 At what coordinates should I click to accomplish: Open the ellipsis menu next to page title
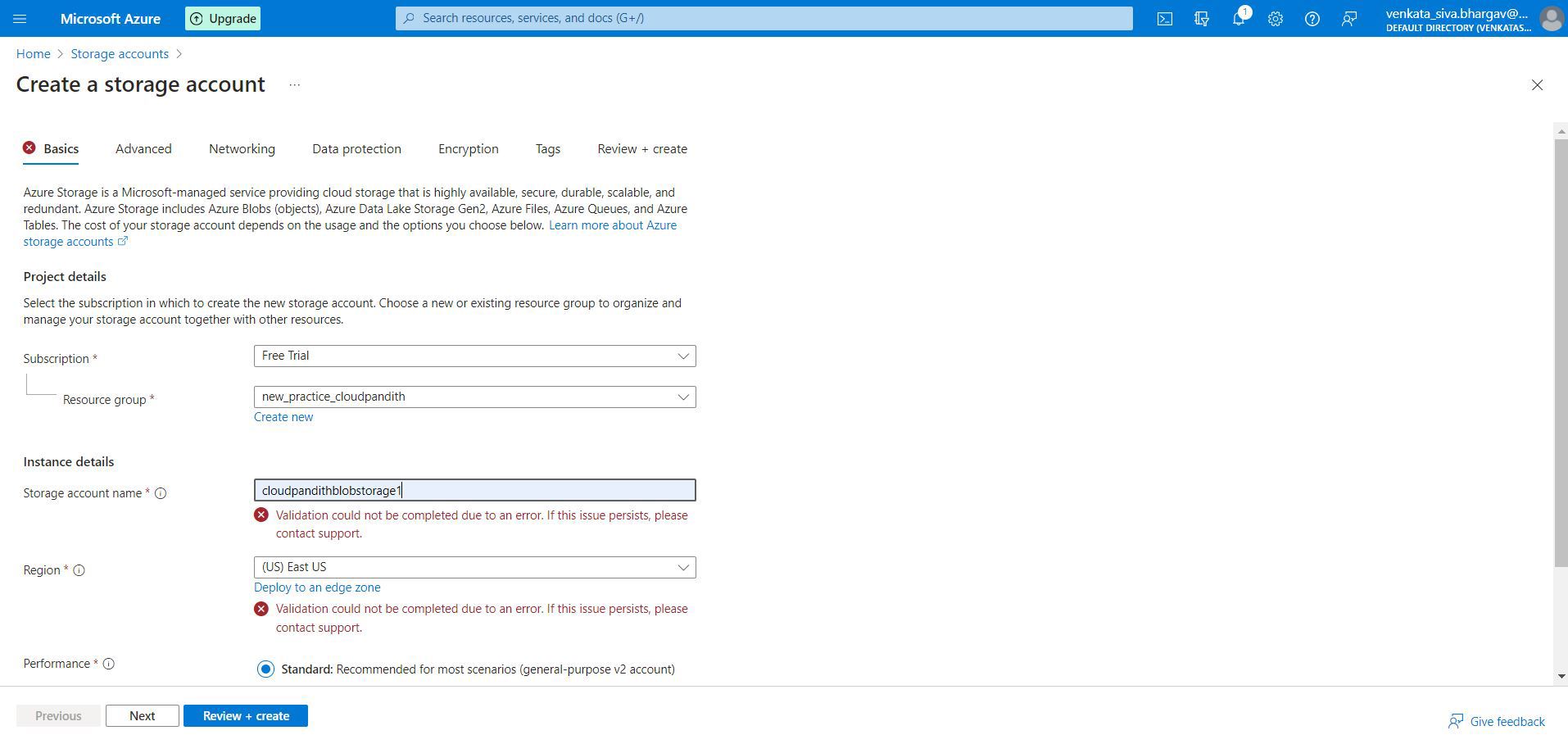(295, 85)
